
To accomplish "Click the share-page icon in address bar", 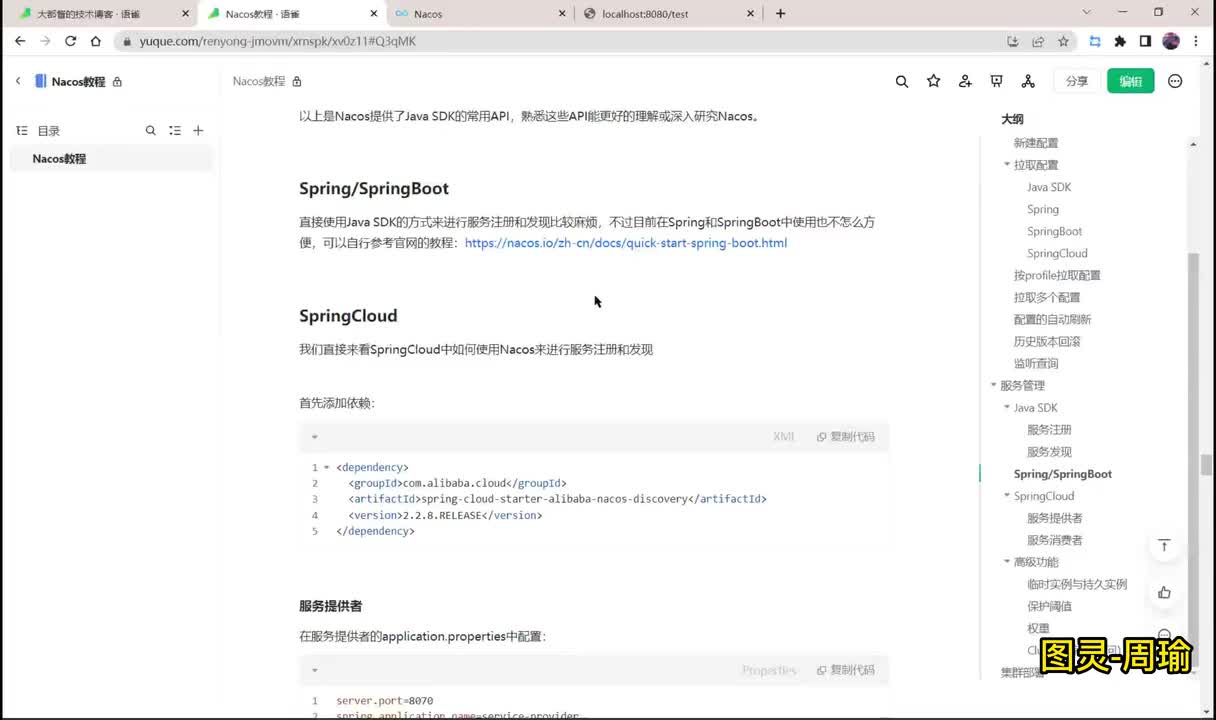I will click(1038, 41).
